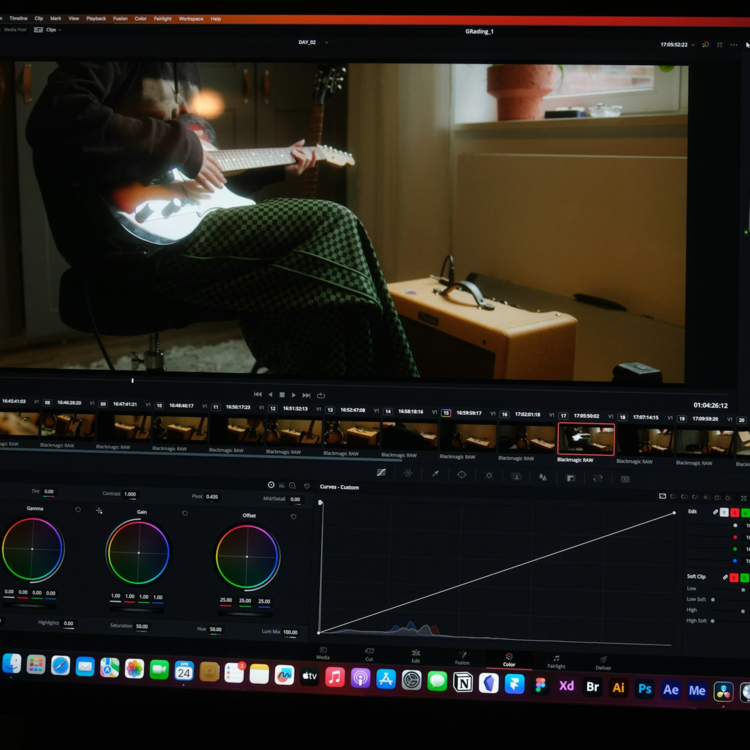This screenshot has height=750, width=750.
Task: Expand the DAY_02 timeline dropdown
Action: 325,42
